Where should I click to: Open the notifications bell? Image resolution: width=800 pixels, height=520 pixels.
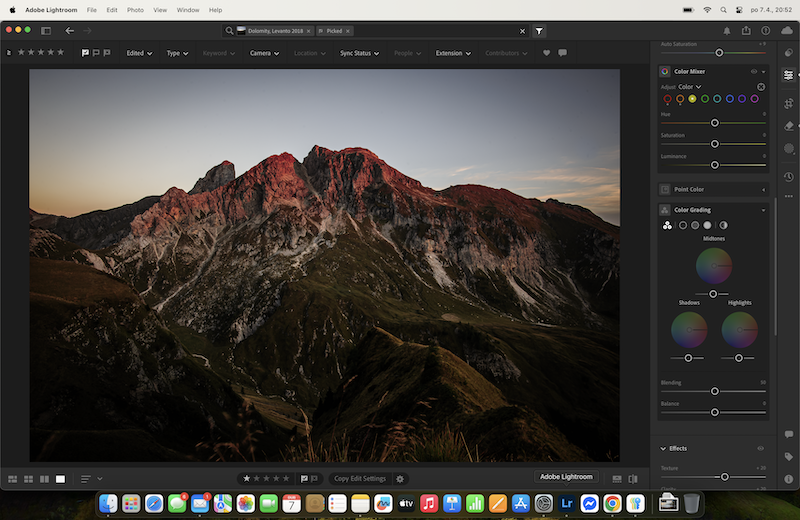(x=727, y=31)
